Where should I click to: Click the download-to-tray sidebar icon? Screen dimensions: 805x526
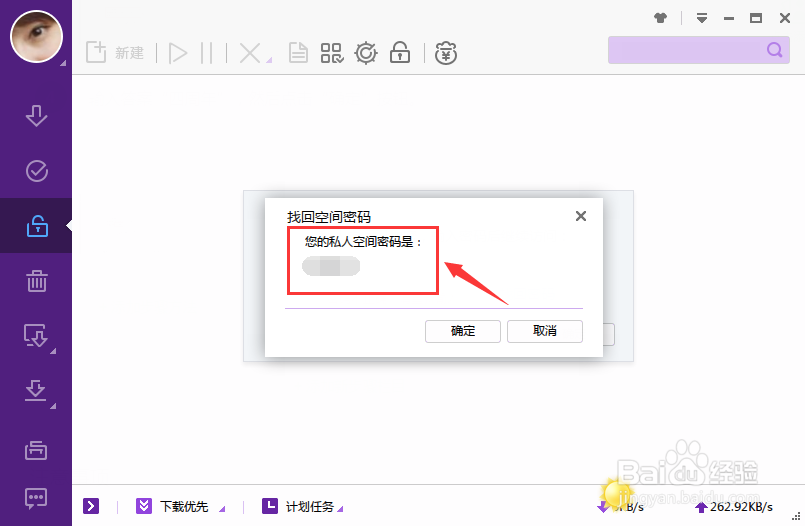click(36, 391)
